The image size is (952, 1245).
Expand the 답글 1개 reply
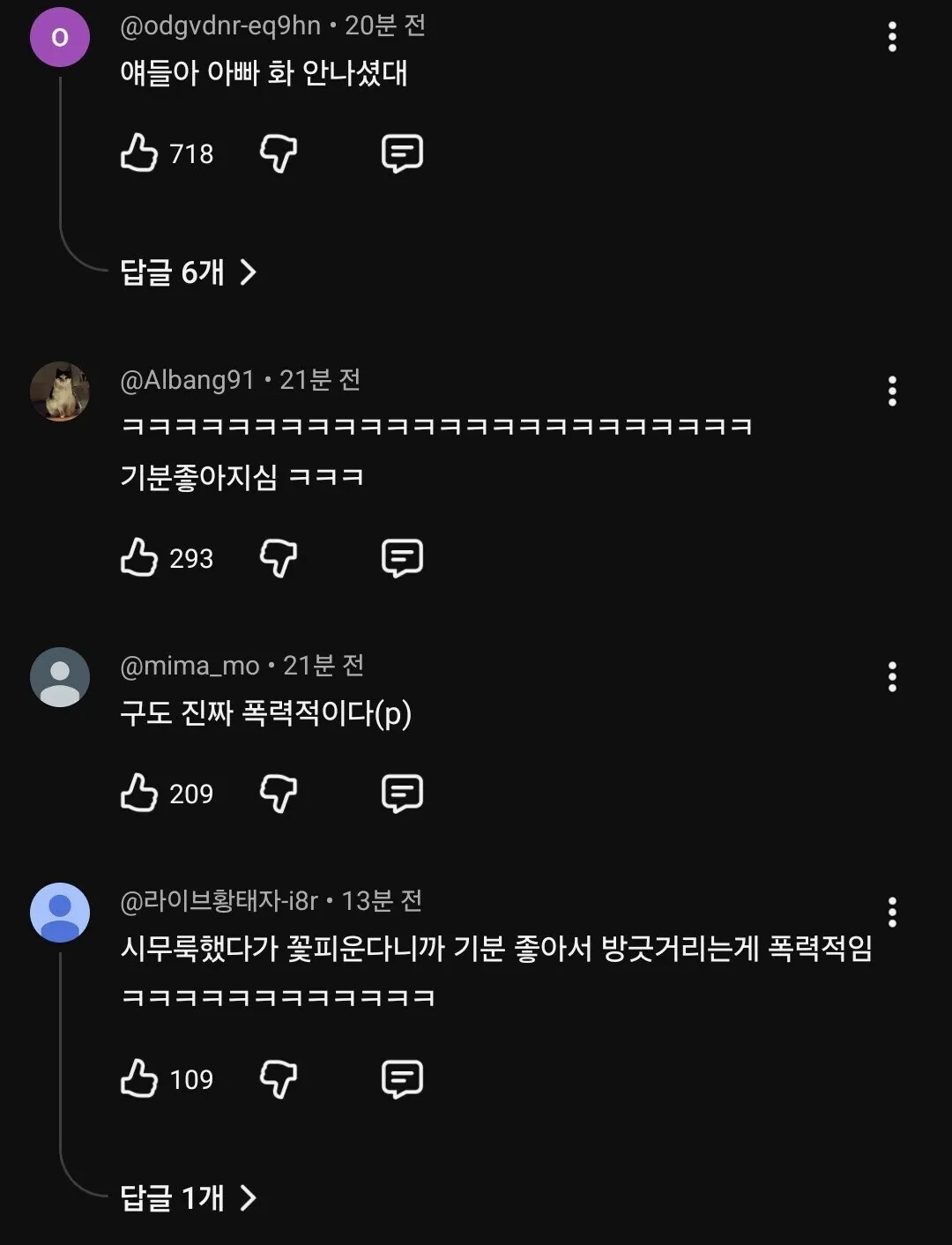click(188, 1198)
